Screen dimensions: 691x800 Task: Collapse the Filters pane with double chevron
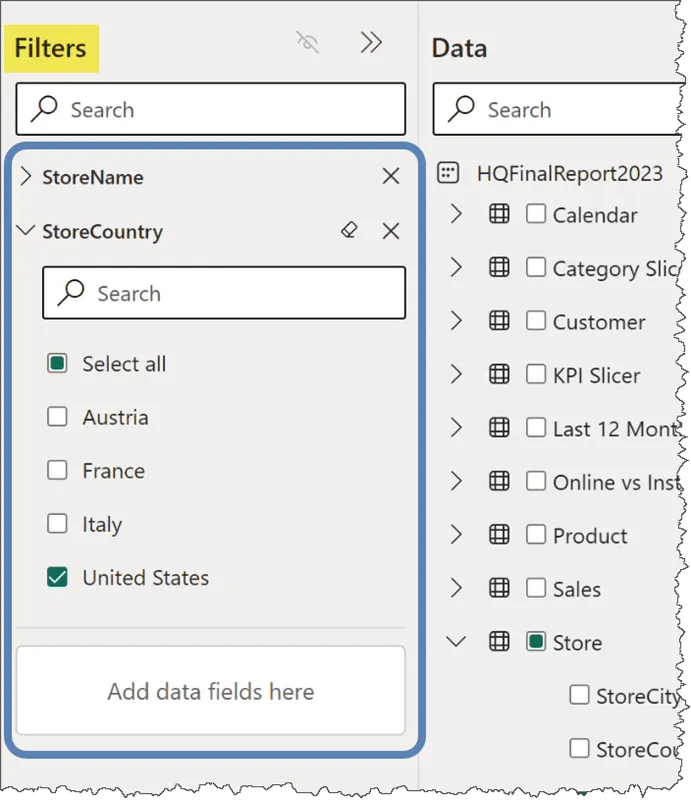click(371, 42)
